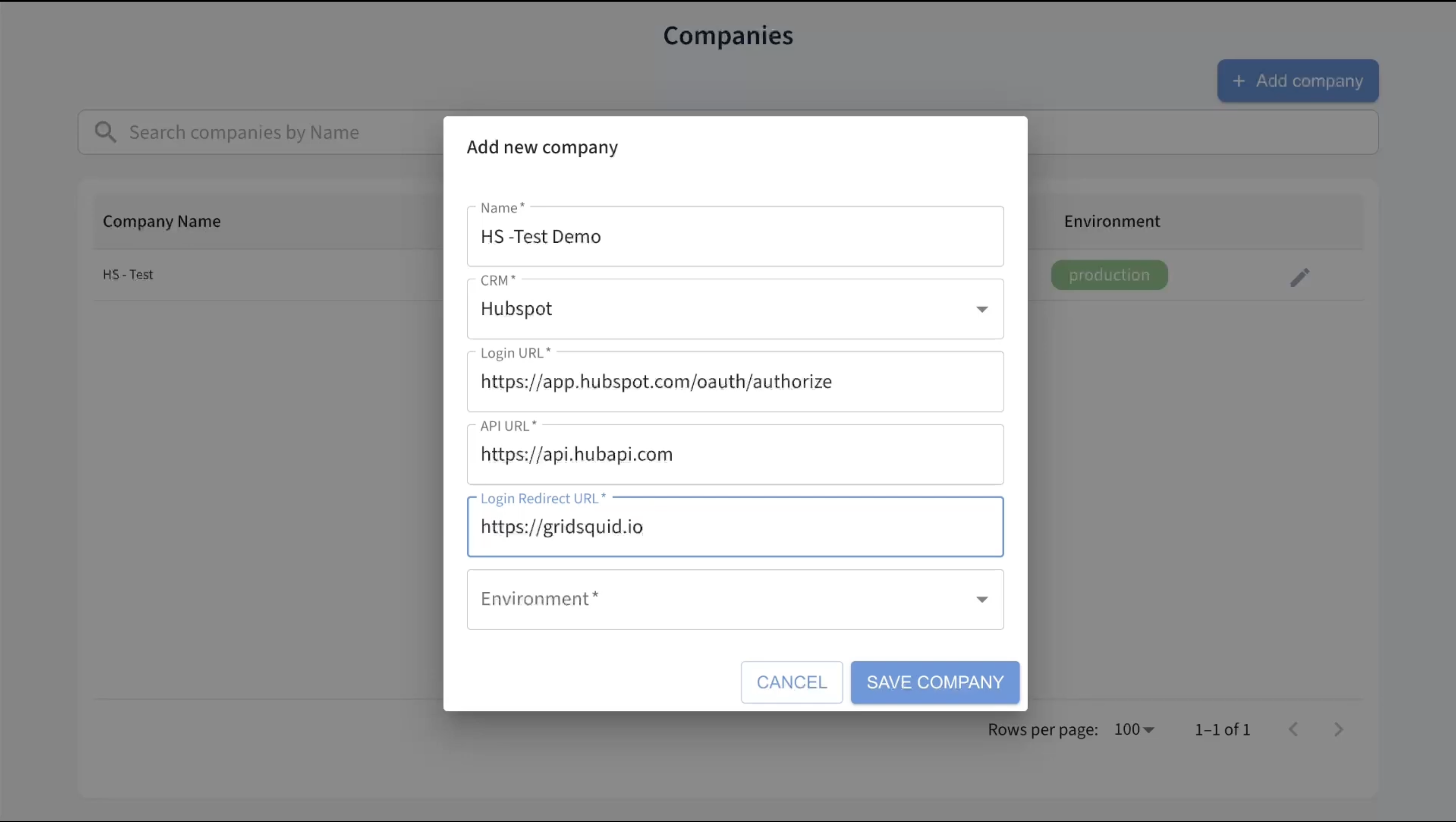Click the Add company button
The image size is (1456, 822).
(1298, 81)
